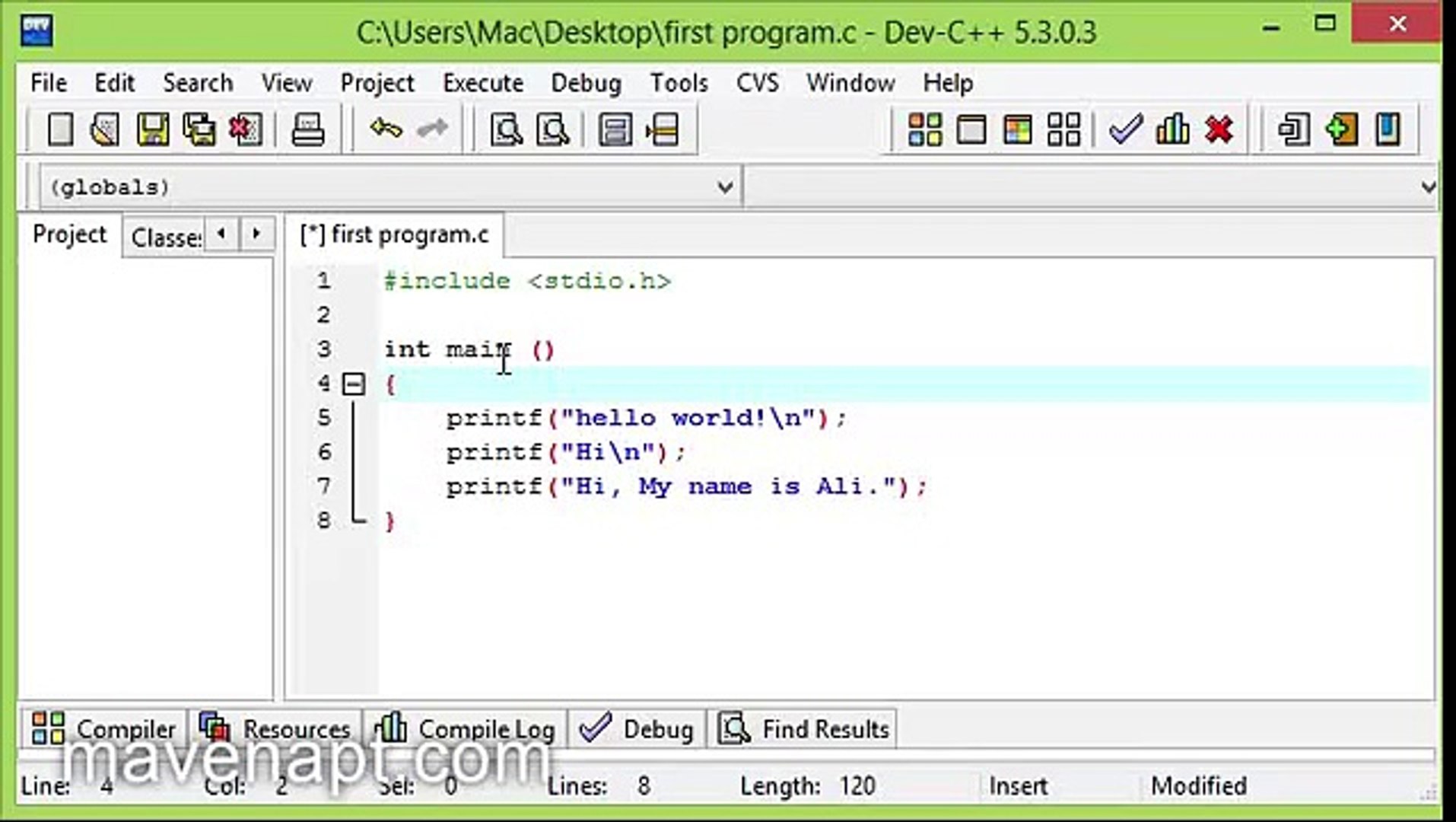Click the closing brace on line 8
This screenshot has height=822, width=1456.
coord(390,521)
